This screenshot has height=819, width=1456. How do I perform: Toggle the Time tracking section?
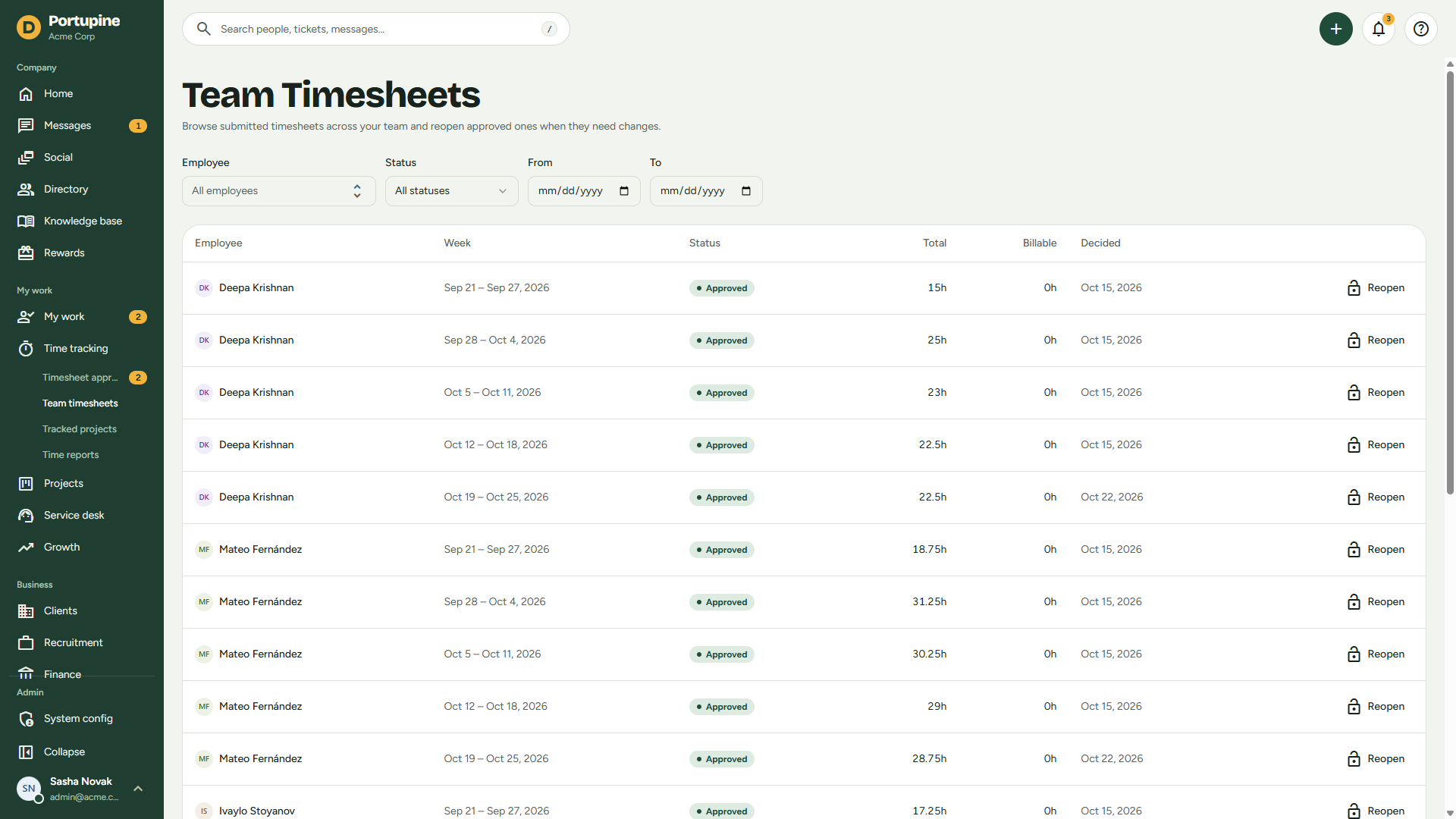coord(82,349)
